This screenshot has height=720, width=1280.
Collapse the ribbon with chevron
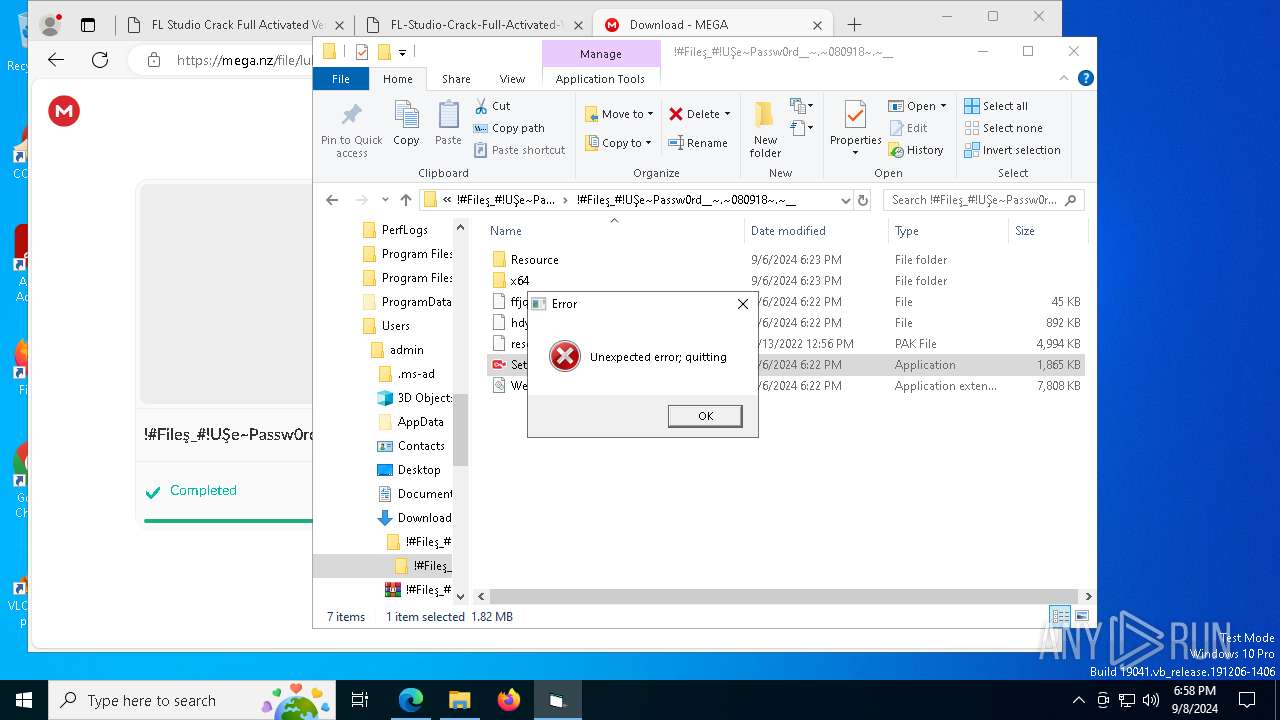pyautogui.click(x=1064, y=78)
